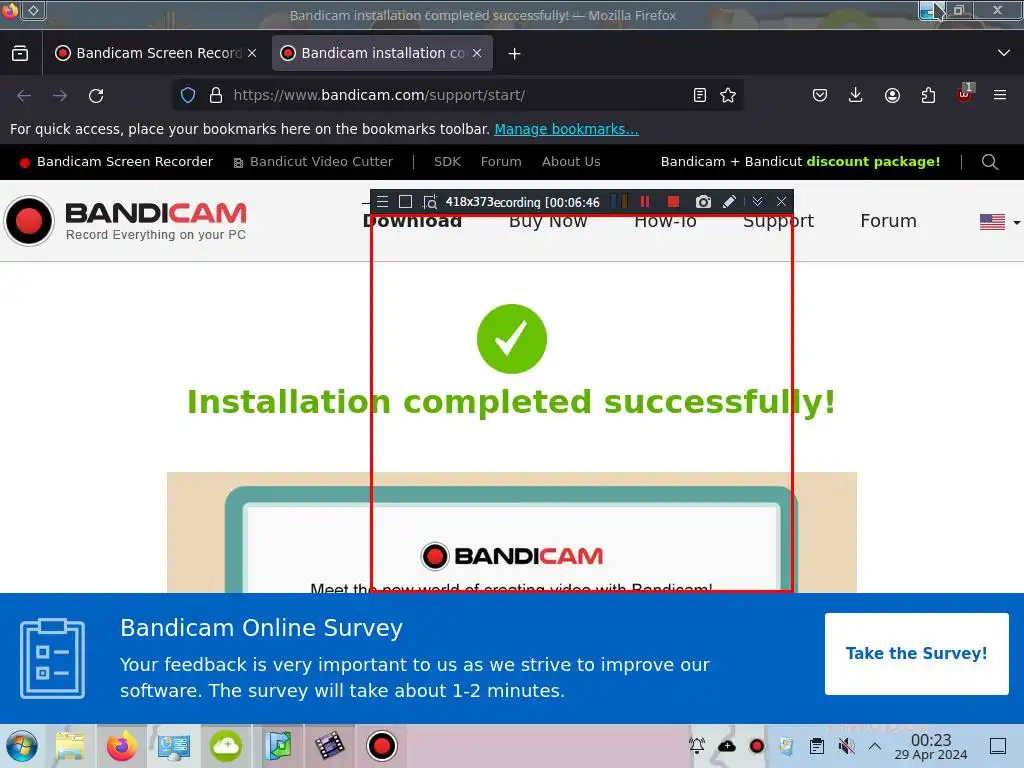
Task: Go forward one page
Action: point(60,96)
